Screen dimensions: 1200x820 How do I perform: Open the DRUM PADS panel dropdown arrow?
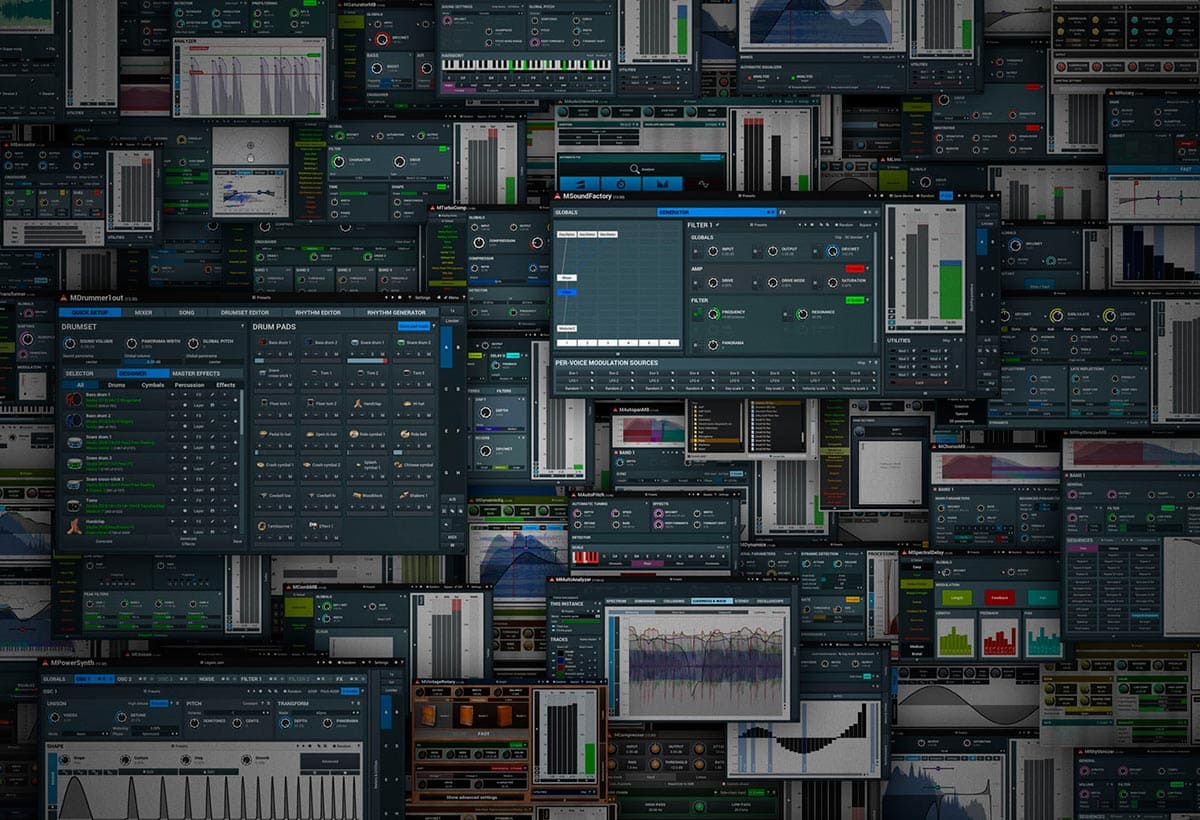tap(434, 326)
